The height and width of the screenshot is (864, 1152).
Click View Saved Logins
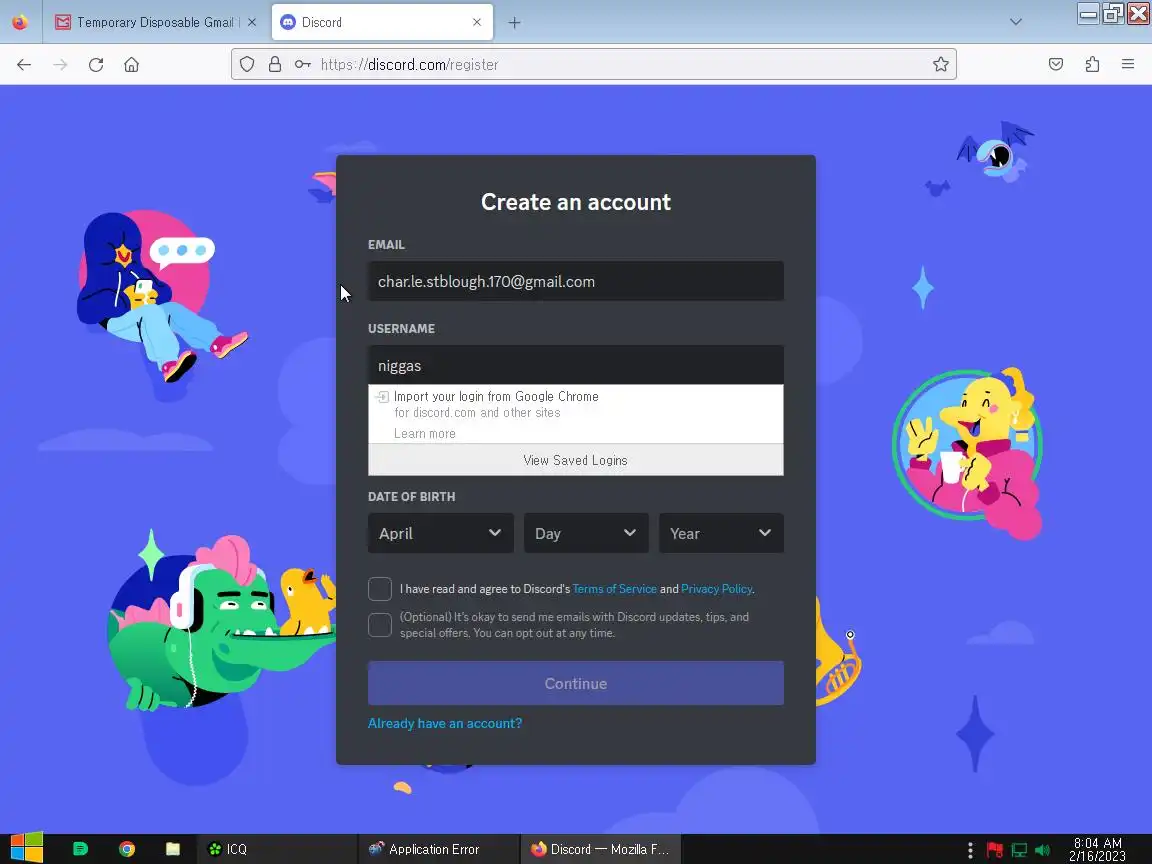coord(575,460)
